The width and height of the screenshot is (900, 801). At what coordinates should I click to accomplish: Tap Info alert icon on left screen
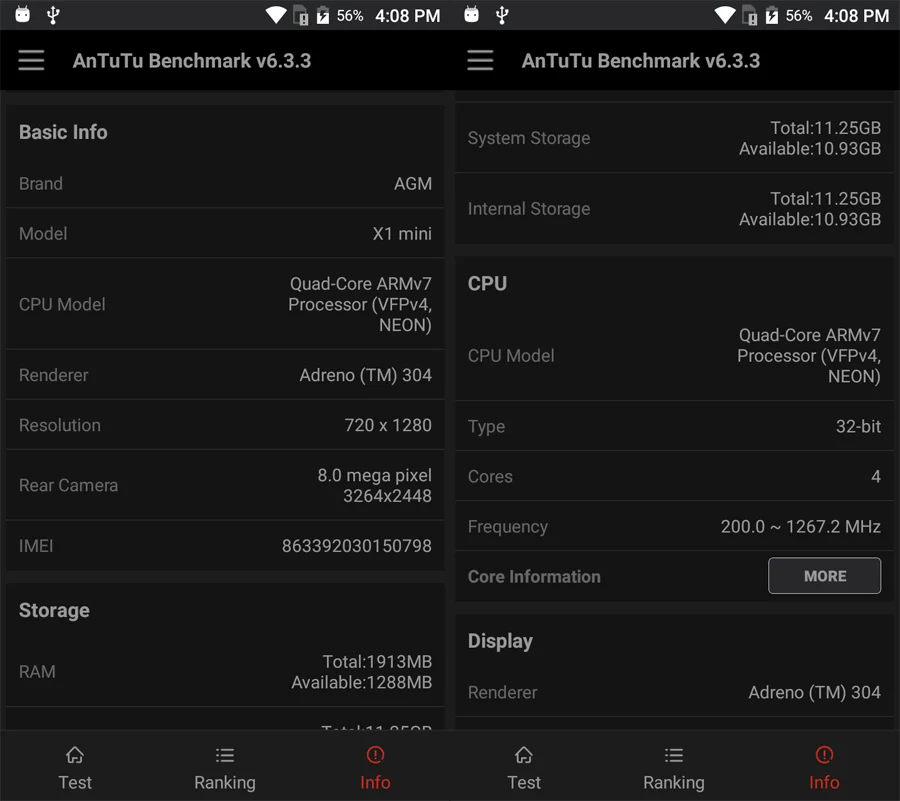pos(375,755)
